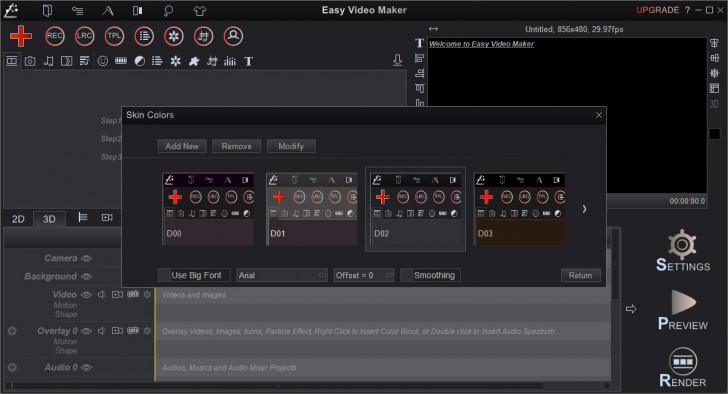This screenshot has height=394, width=728.
Task: Mute the Overlay 0 track speaker icon
Action: (102, 331)
